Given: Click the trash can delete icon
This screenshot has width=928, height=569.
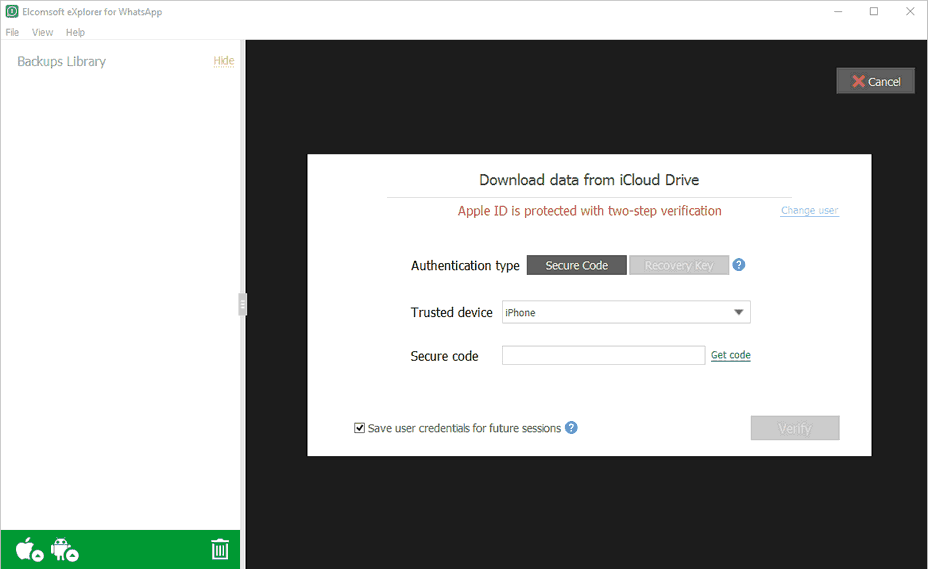Looking at the screenshot, I should (x=220, y=549).
